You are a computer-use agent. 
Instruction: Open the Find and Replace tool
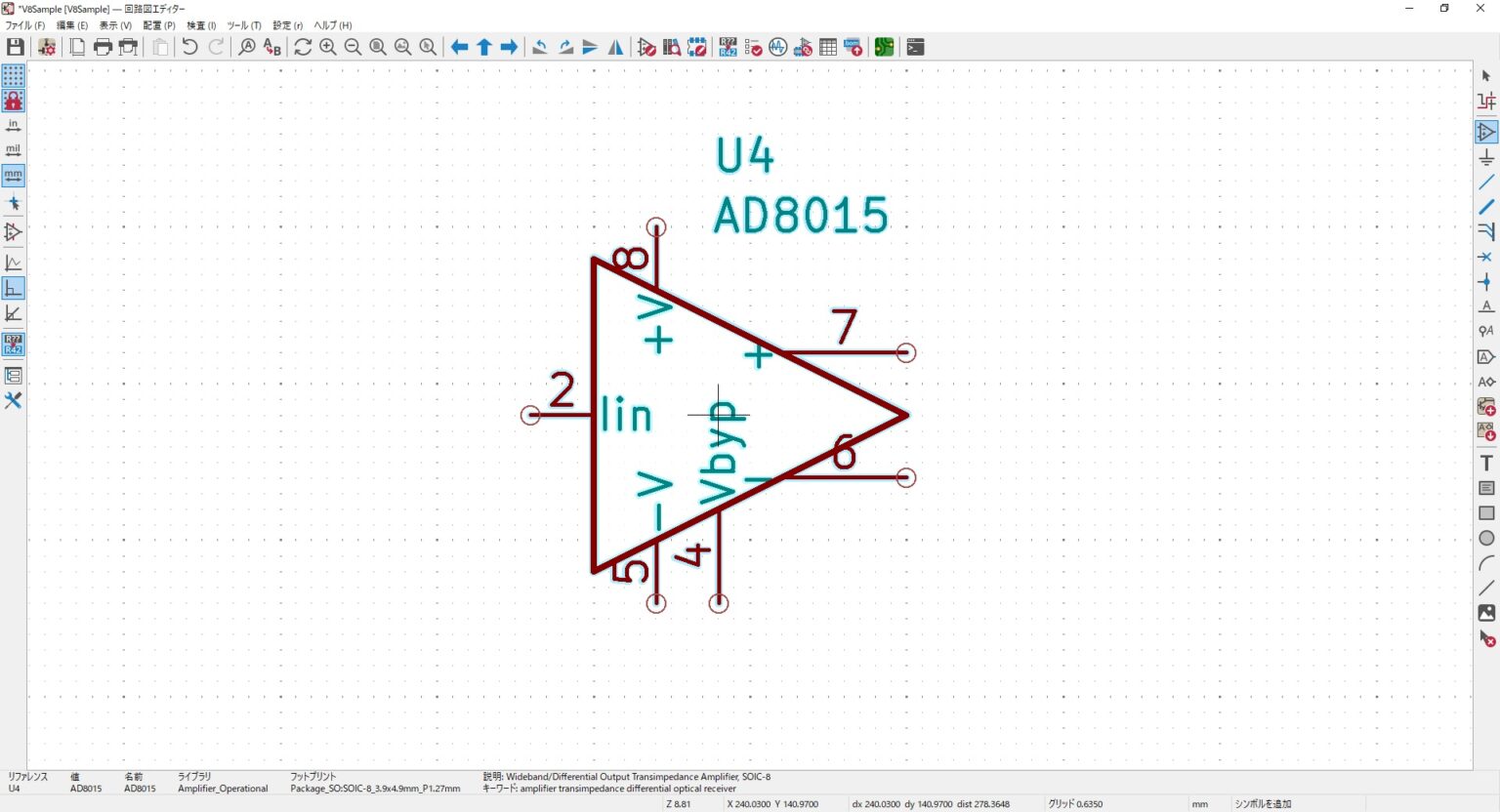[272, 47]
